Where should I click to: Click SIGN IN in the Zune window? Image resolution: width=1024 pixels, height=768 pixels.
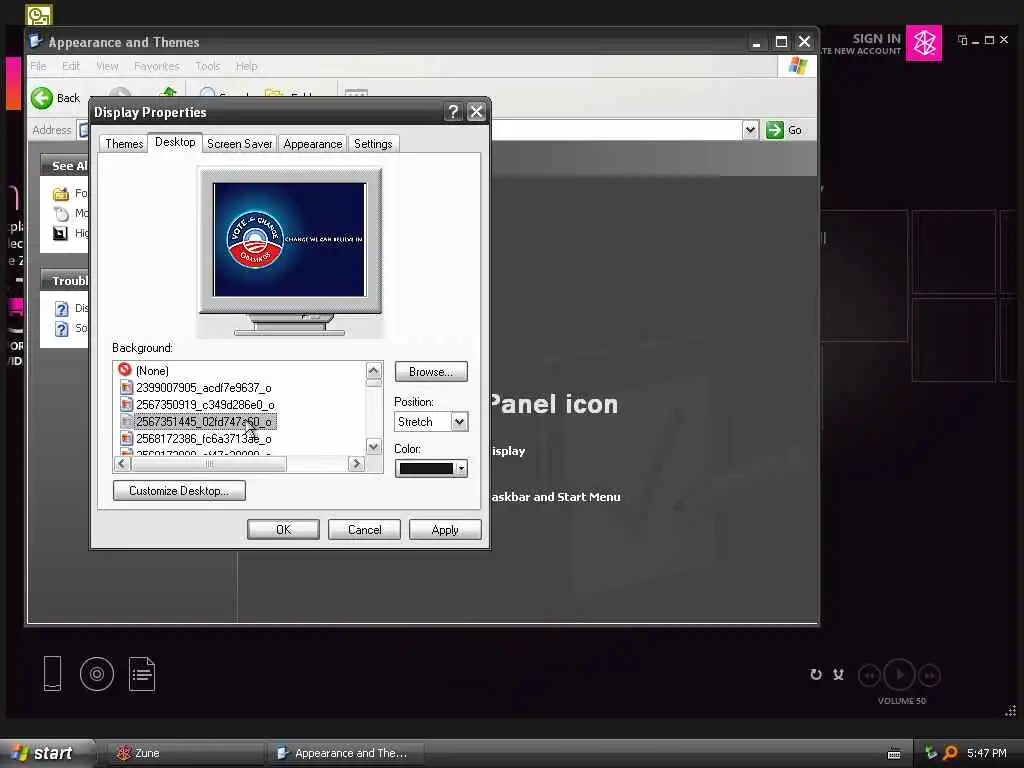pos(876,39)
